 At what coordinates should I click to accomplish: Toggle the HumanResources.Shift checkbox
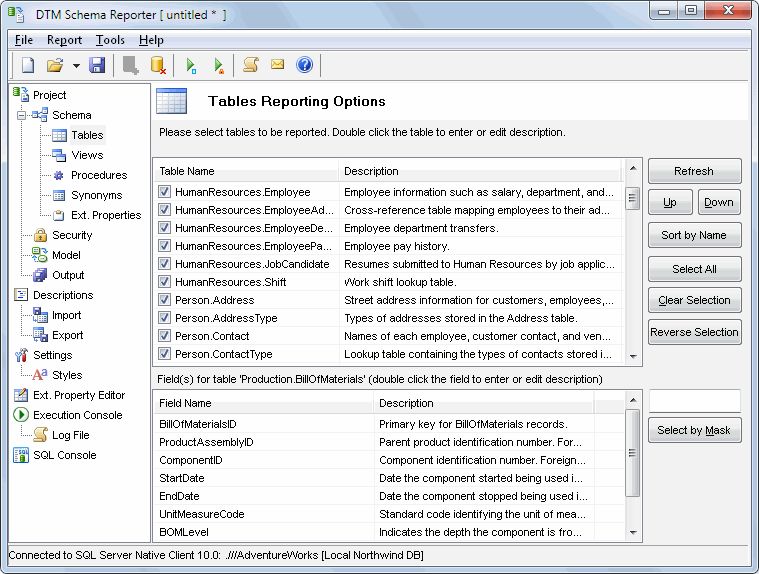click(165, 282)
